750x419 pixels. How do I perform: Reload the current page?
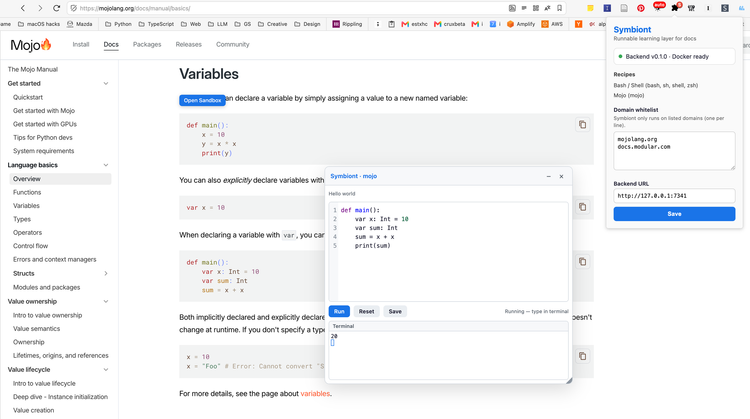click(x=56, y=8)
